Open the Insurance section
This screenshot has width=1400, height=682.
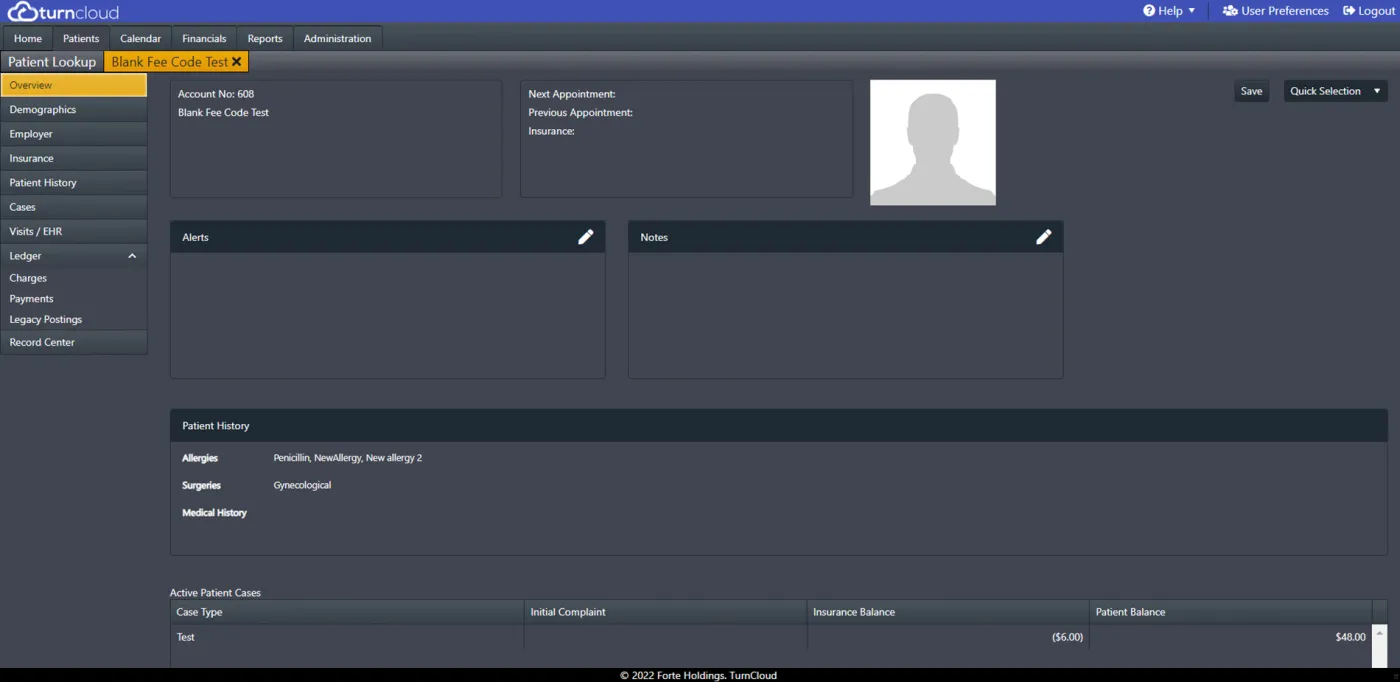tap(74, 158)
